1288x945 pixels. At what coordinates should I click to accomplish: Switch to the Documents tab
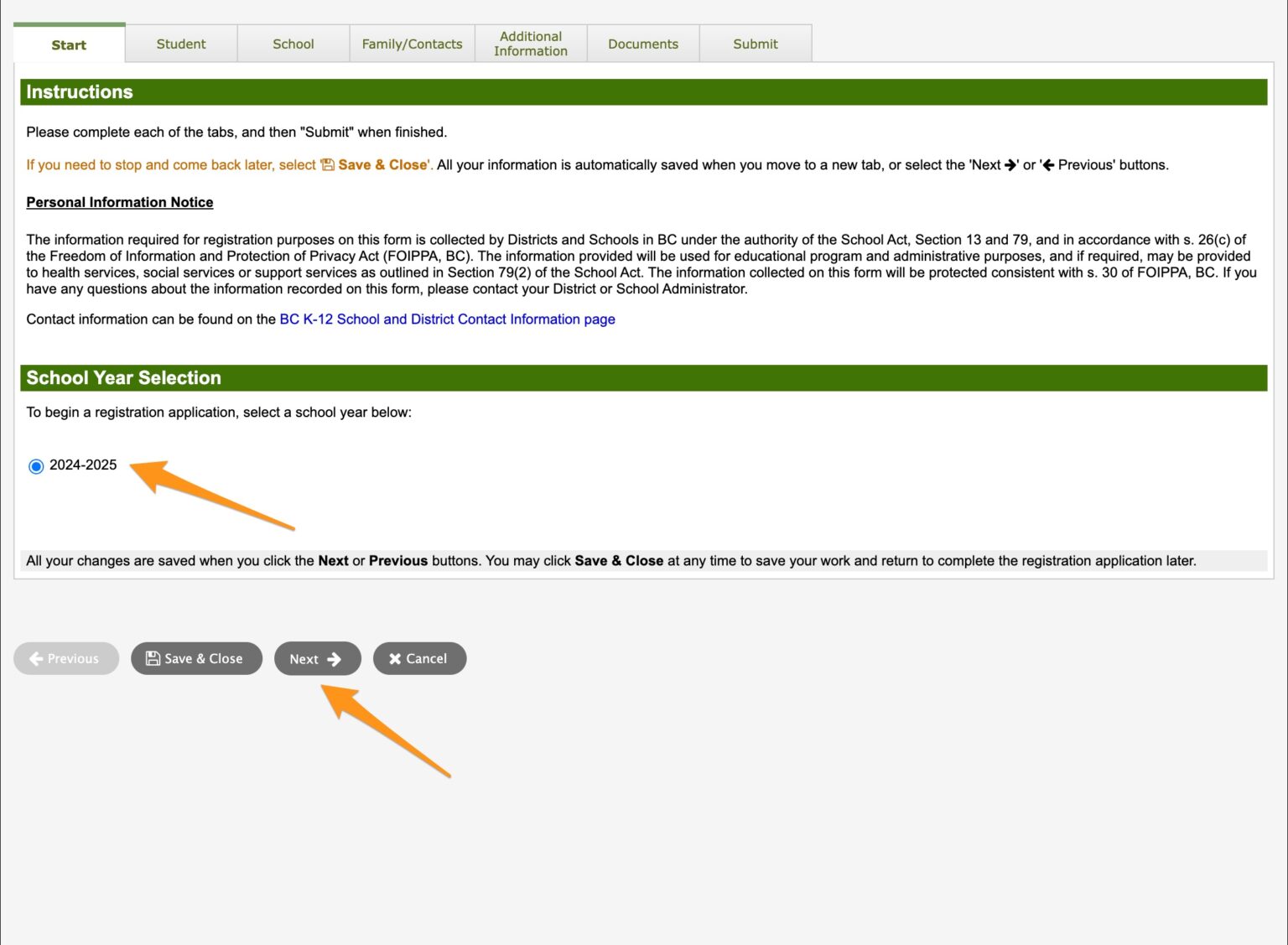[x=643, y=44]
